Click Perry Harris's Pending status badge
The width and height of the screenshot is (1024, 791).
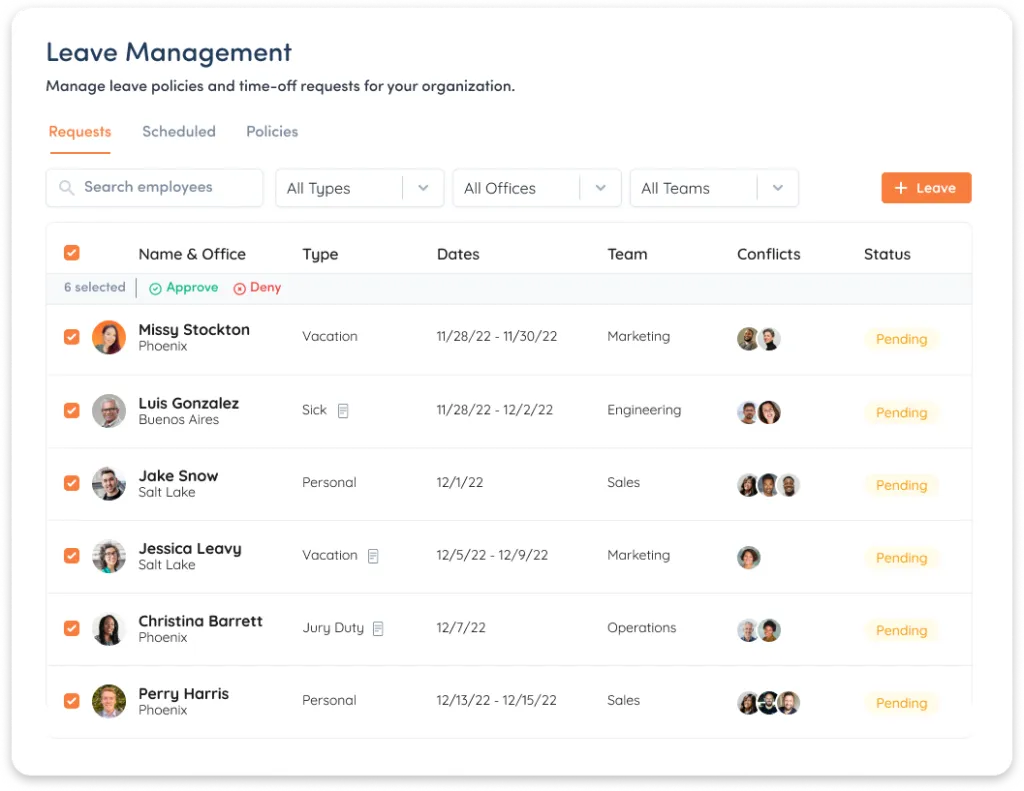(901, 703)
